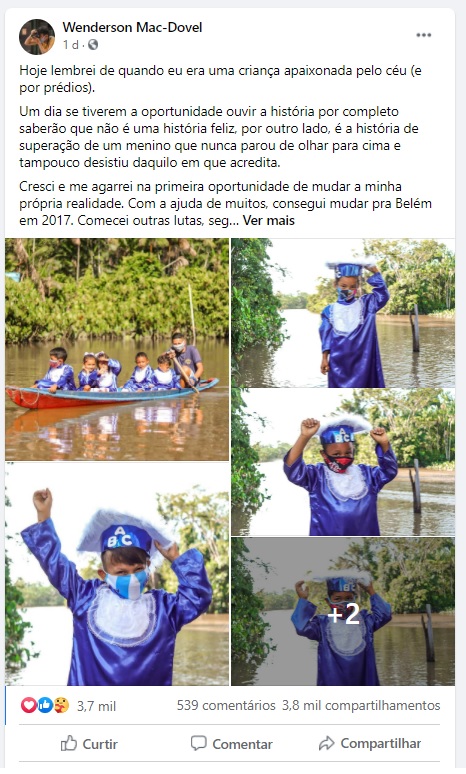The height and width of the screenshot is (774, 466).
Task: Open the 3,7 mil reactions count
Action: coord(96,706)
